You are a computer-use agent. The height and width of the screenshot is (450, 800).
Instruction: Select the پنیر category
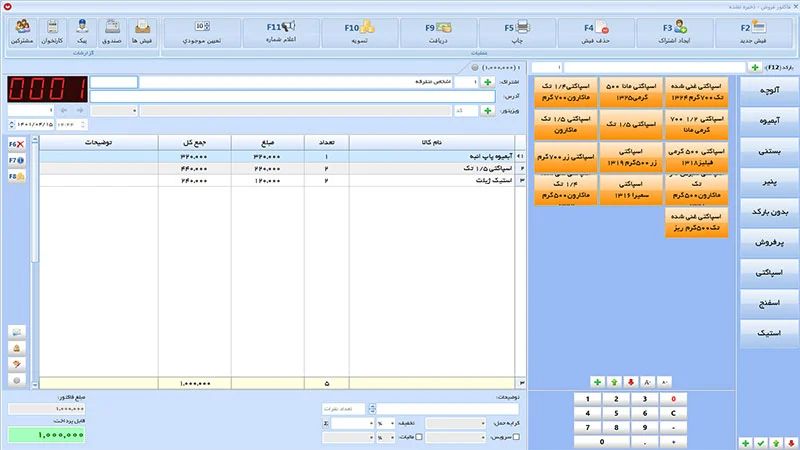tap(769, 182)
